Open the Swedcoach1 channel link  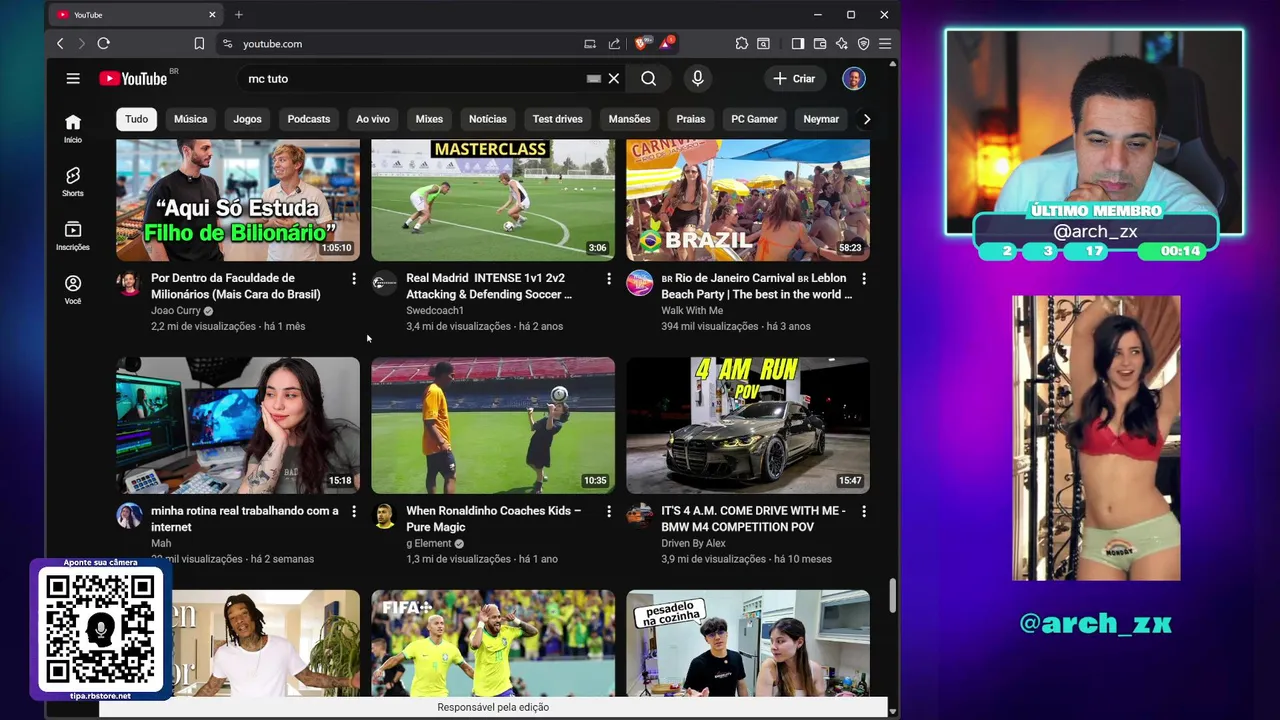pos(435,311)
